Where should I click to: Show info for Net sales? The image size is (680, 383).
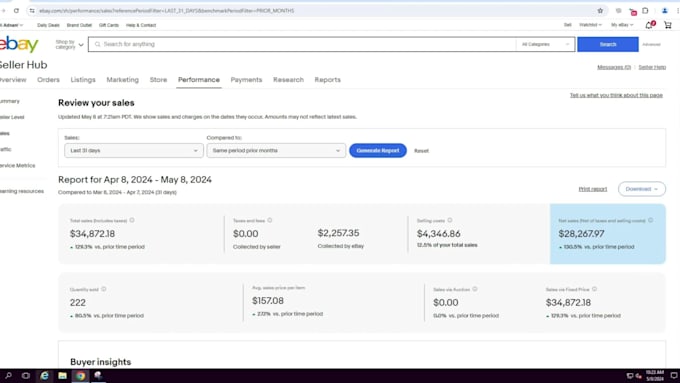pyautogui.click(x=651, y=220)
